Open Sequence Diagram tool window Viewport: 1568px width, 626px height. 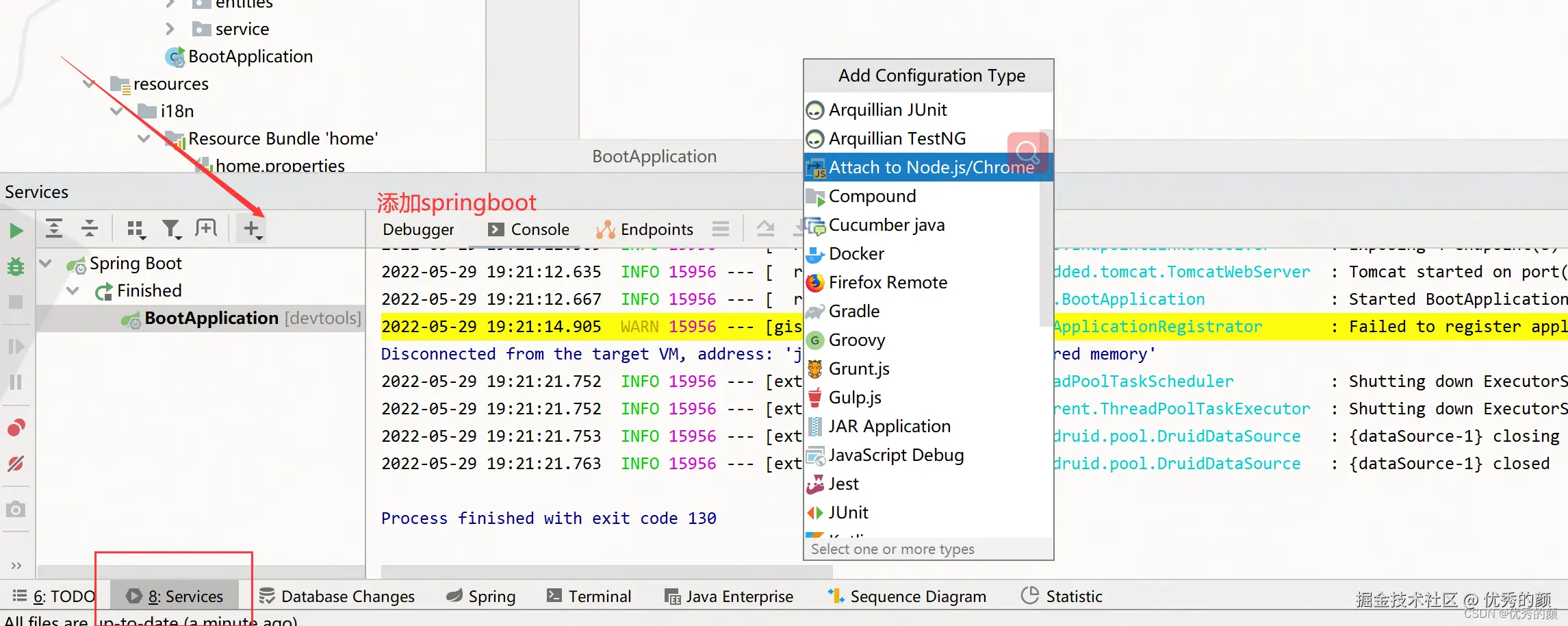[x=907, y=597]
